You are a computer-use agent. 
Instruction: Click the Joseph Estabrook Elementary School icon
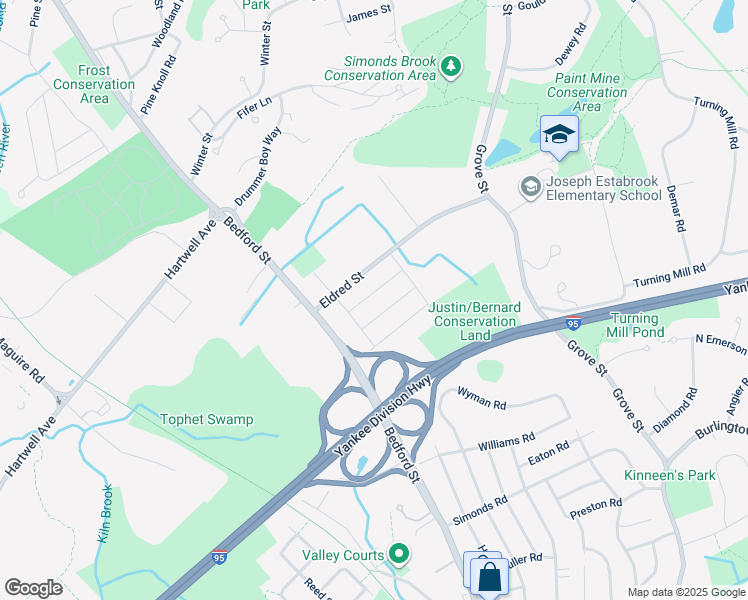tap(530, 187)
